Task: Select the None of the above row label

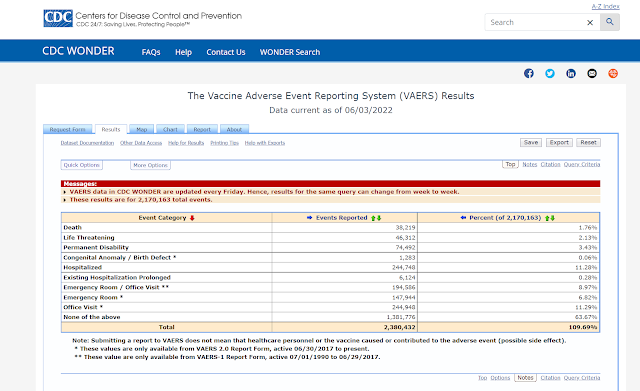Action: pyautogui.click(x=92, y=317)
